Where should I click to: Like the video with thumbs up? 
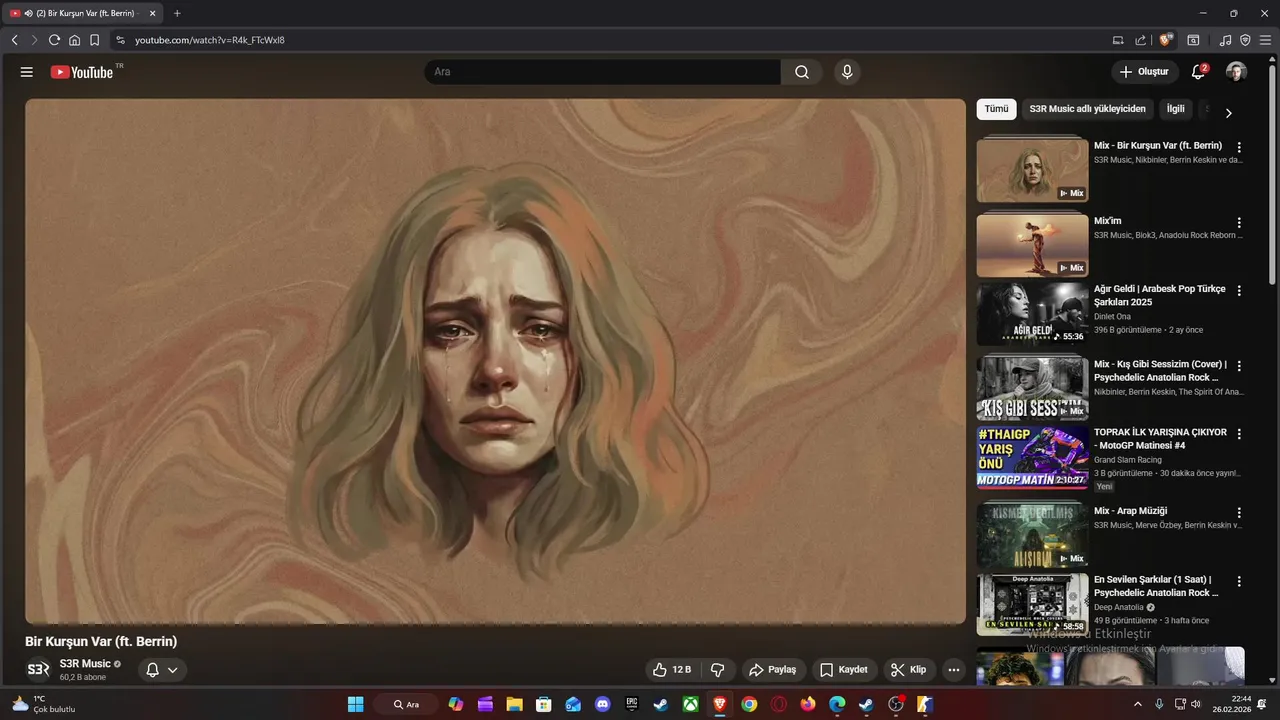pos(672,670)
